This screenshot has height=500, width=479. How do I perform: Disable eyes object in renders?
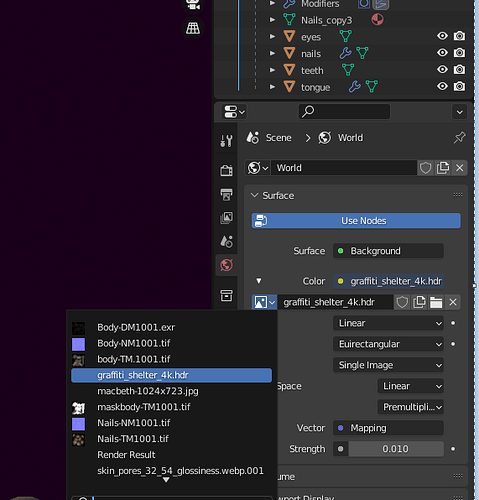click(459, 36)
